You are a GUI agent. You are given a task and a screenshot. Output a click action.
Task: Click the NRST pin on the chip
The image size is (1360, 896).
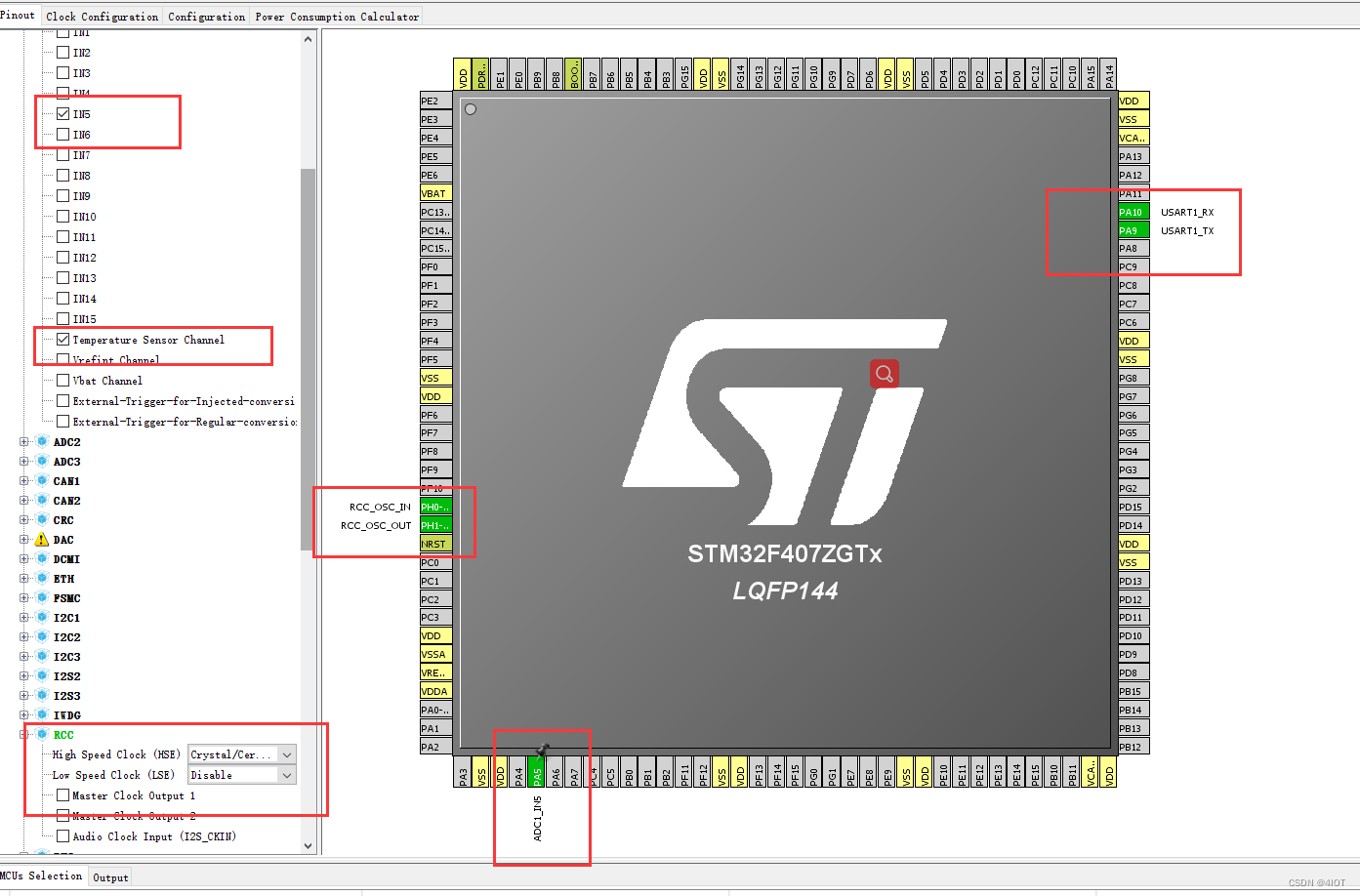pyautogui.click(x=434, y=544)
